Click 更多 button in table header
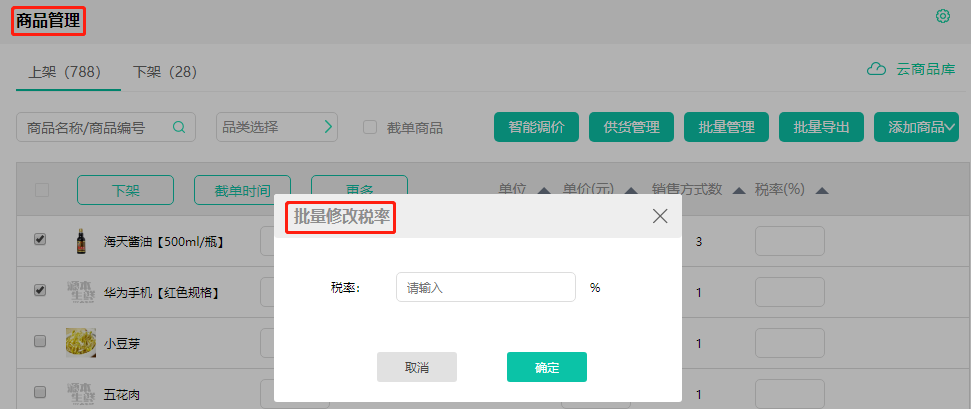Image resolution: width=971 pixels, height=409 pixels. (359, 185)
